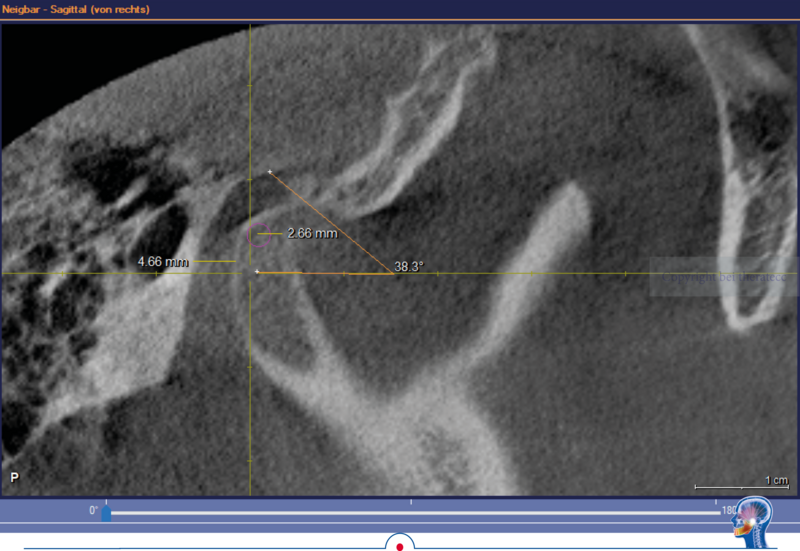Click the vertical yellow crosshair line
Screen dimensions: 800x551
coord(250,400)
